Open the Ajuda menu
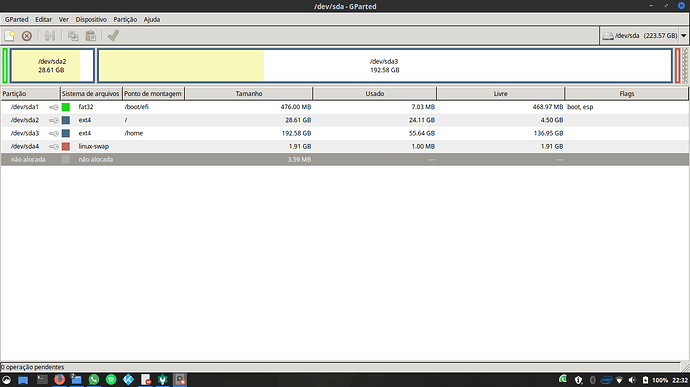690x387 pixels. [152, 19]
